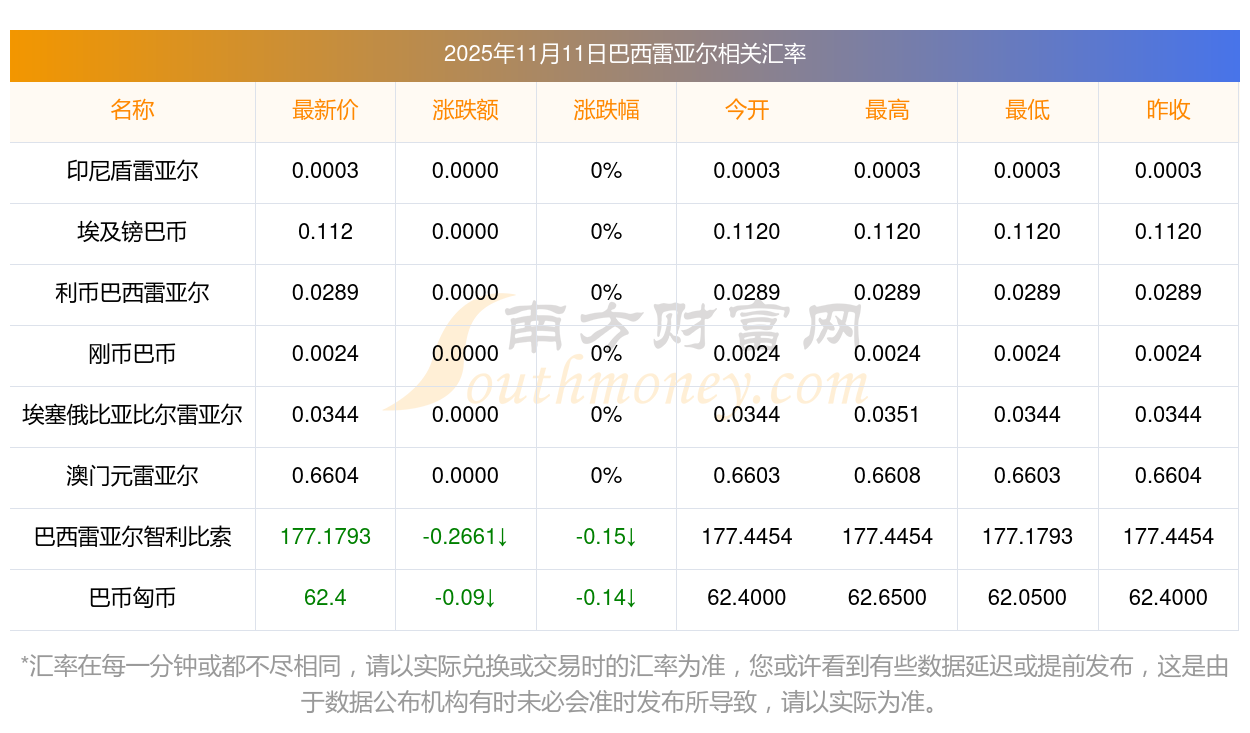Screen dimensions: 1250x733
Task: Click 埃及镑巴币 今开 value 0.1120
Action: [747, 232]
